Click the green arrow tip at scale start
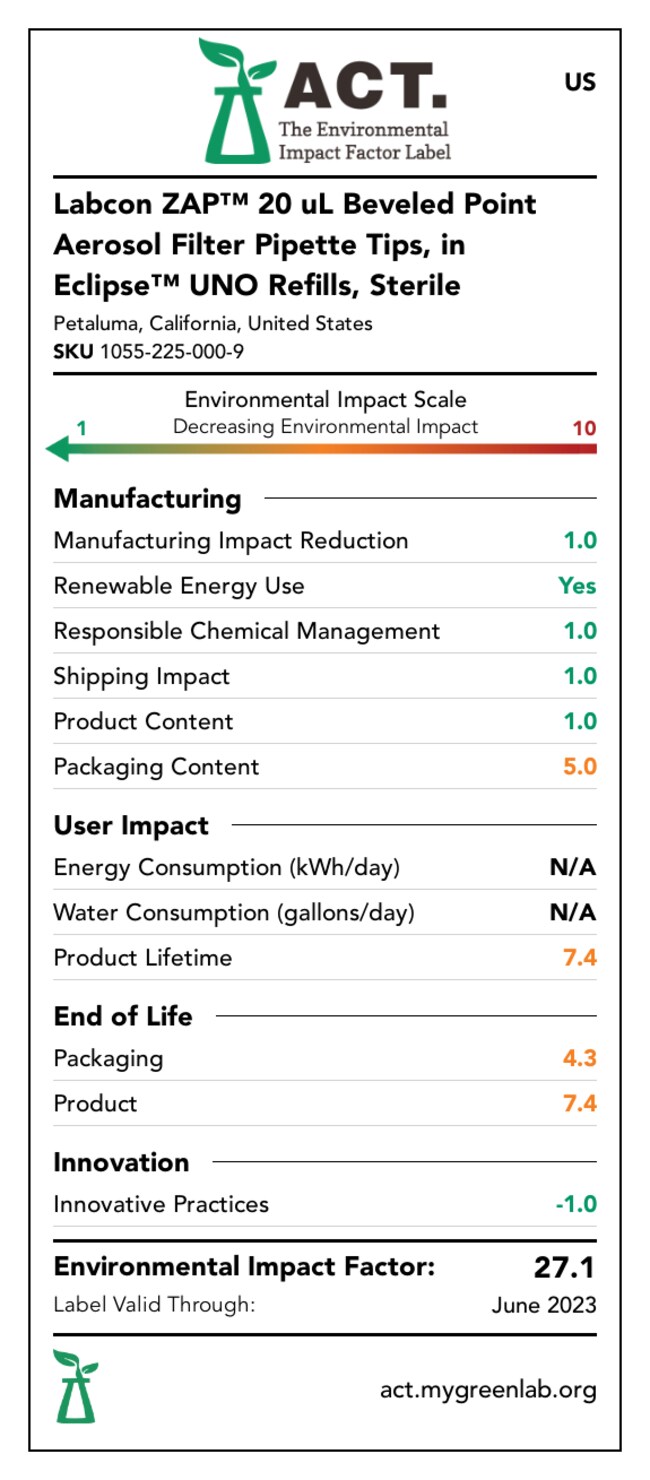The height and width of the screenshot is (1480, 650). click(x=58, y=449)
